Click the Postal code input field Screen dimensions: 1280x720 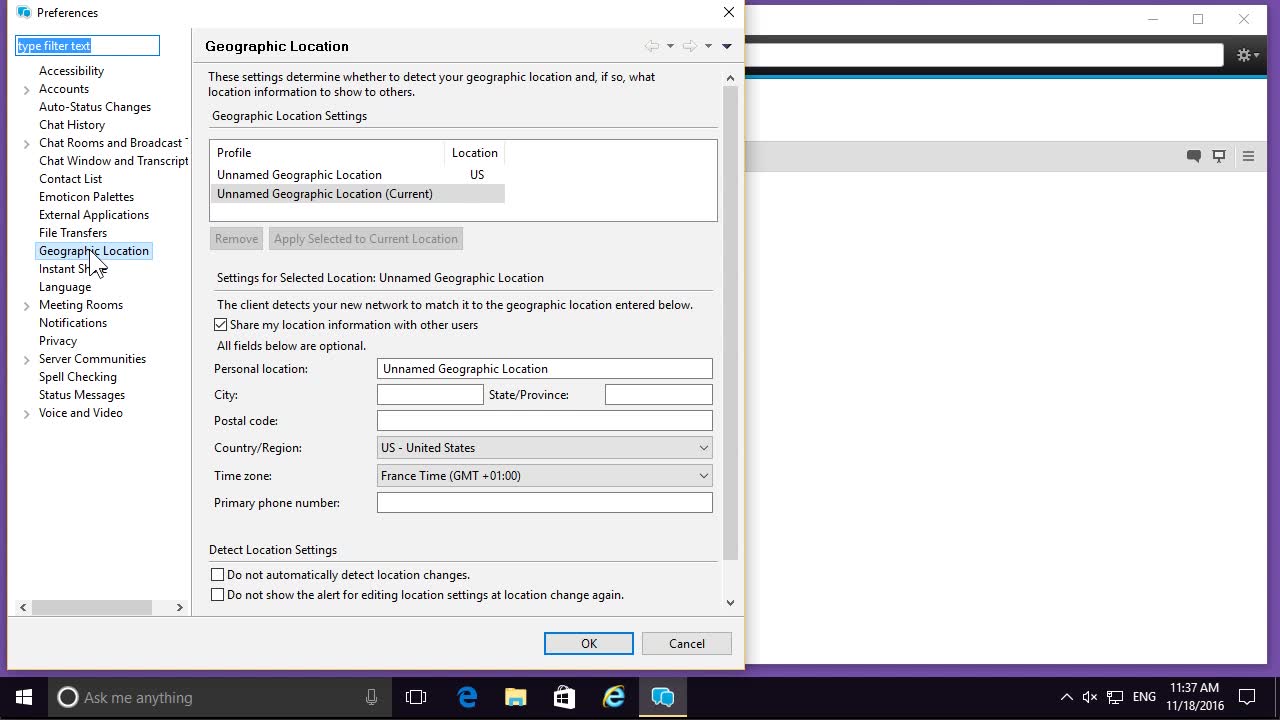(x=544, y=421)
